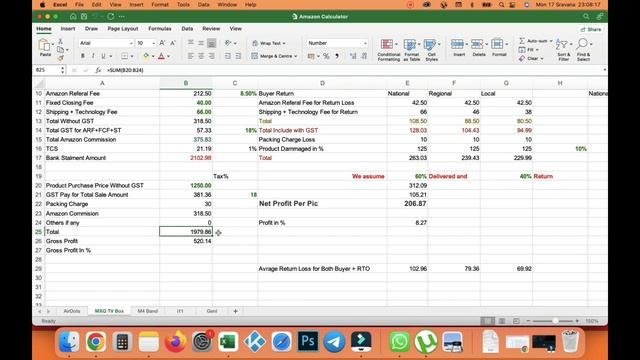Click the text orientation icon
The width and height of the screenshot is (640, 360).
[228, 43]
